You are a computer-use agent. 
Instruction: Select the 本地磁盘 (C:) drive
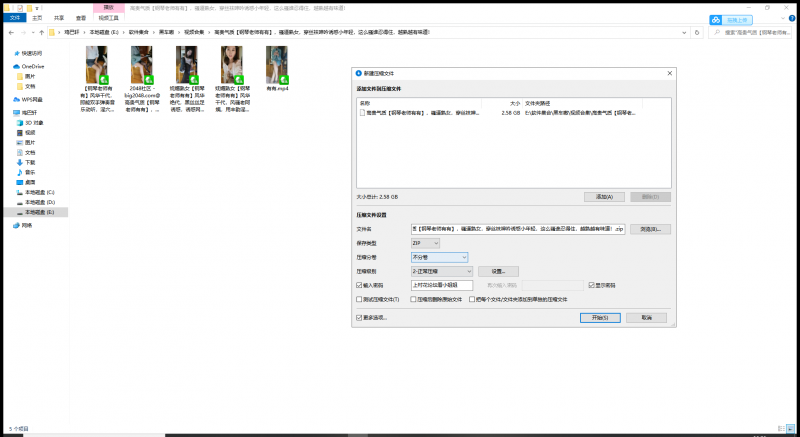coord(40,192)
